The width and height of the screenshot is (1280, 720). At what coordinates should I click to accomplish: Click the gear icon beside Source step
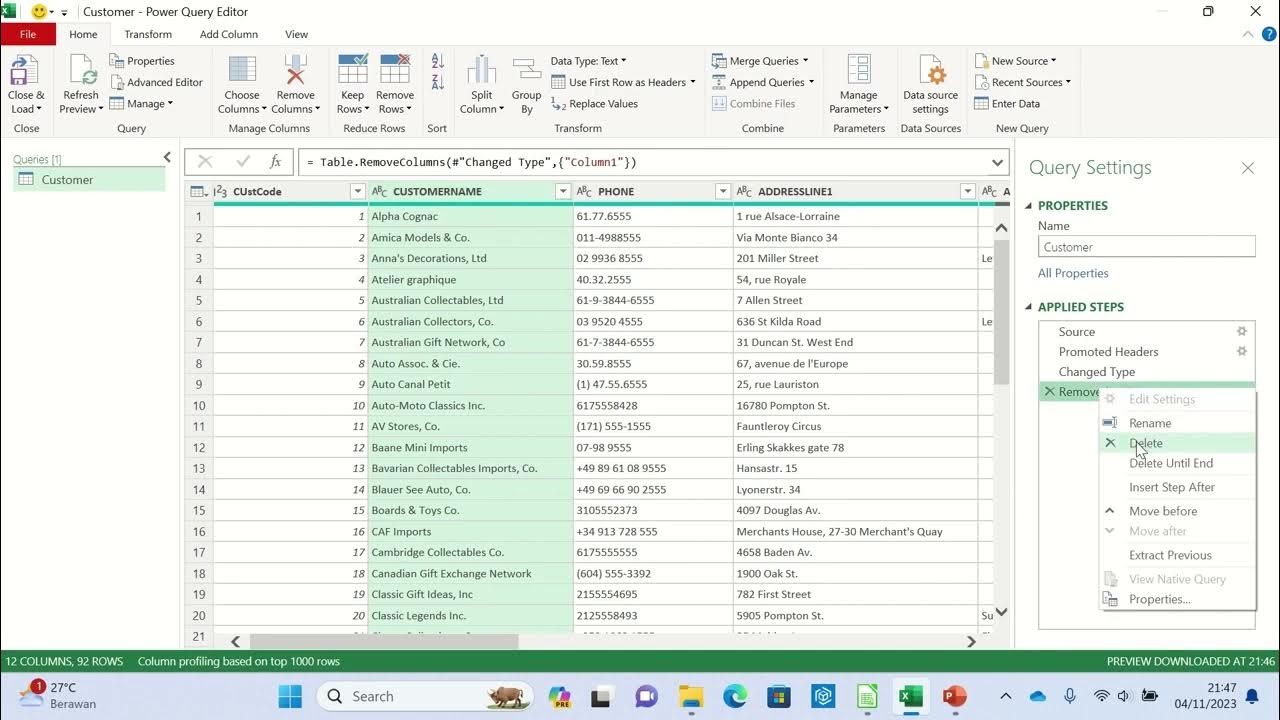click(x=1242, y=331)
